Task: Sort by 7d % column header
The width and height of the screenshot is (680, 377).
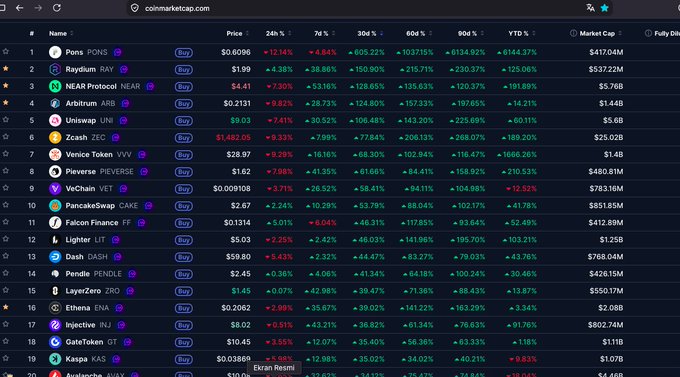Action: pyautogui.click(x=324, y=33)
